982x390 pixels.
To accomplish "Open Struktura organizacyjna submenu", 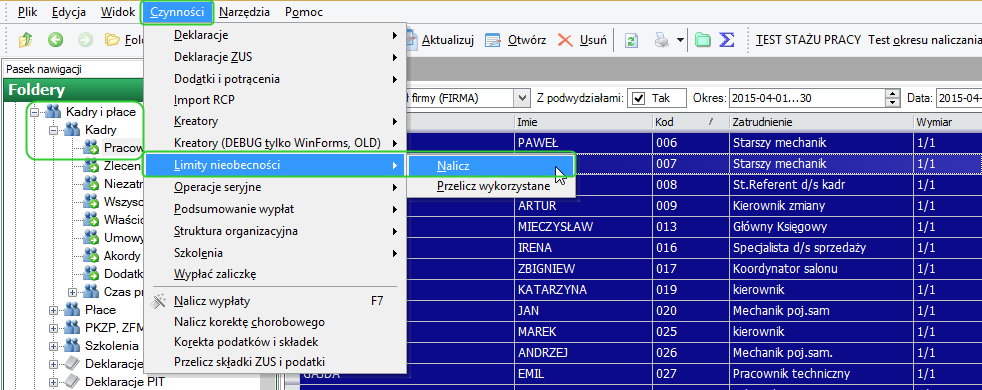I will point(276,231).
